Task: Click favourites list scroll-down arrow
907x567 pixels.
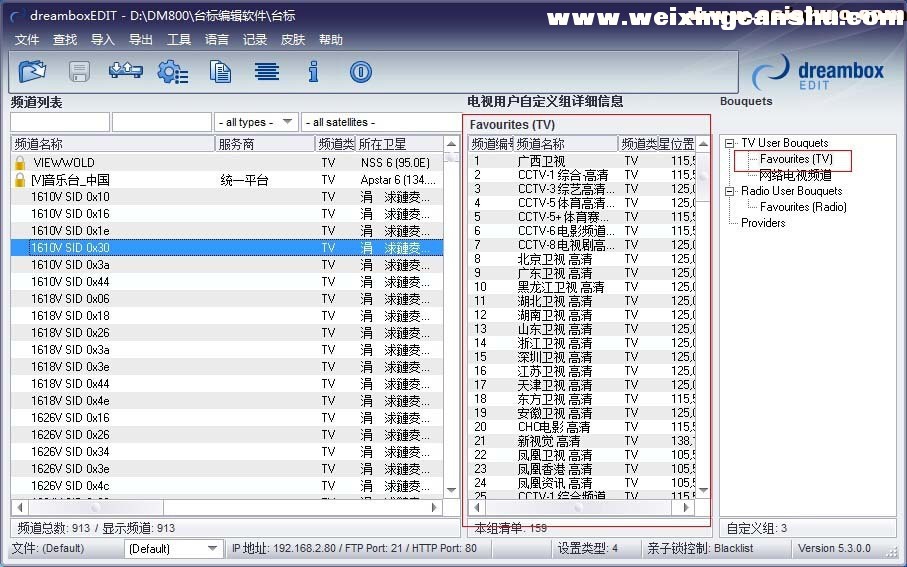Action: [703, 490]
